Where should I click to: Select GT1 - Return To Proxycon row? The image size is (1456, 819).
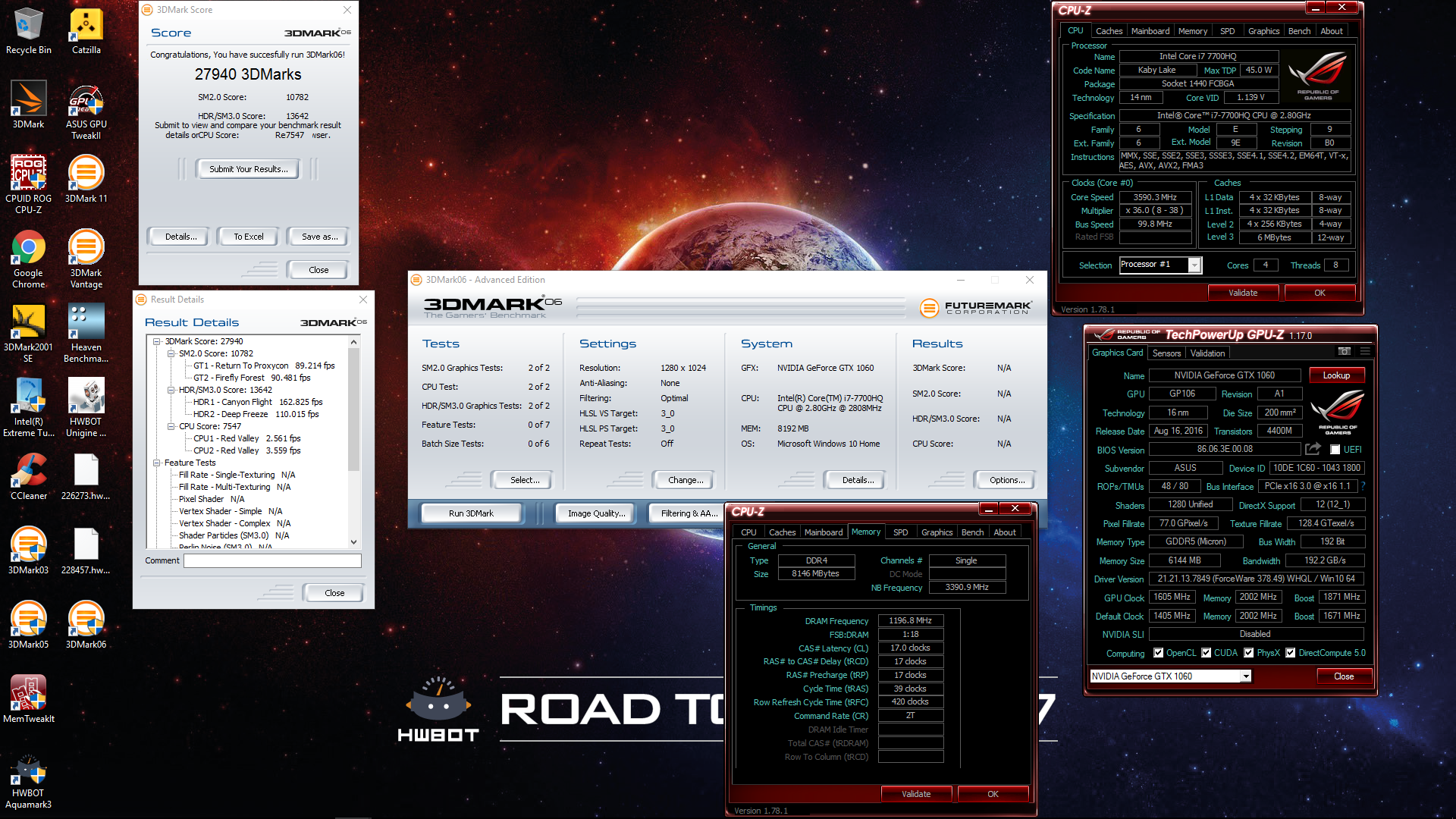tap(264, 366)
